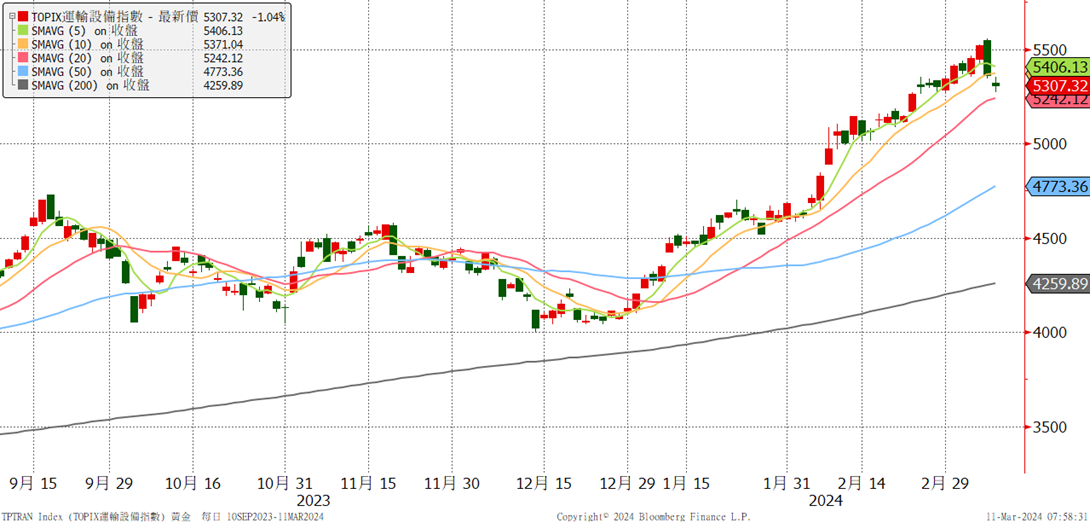Click the legend value 5307.32
Image resolution: width=1090 pixels, height=523 pixels.
[x=224, y=17]
